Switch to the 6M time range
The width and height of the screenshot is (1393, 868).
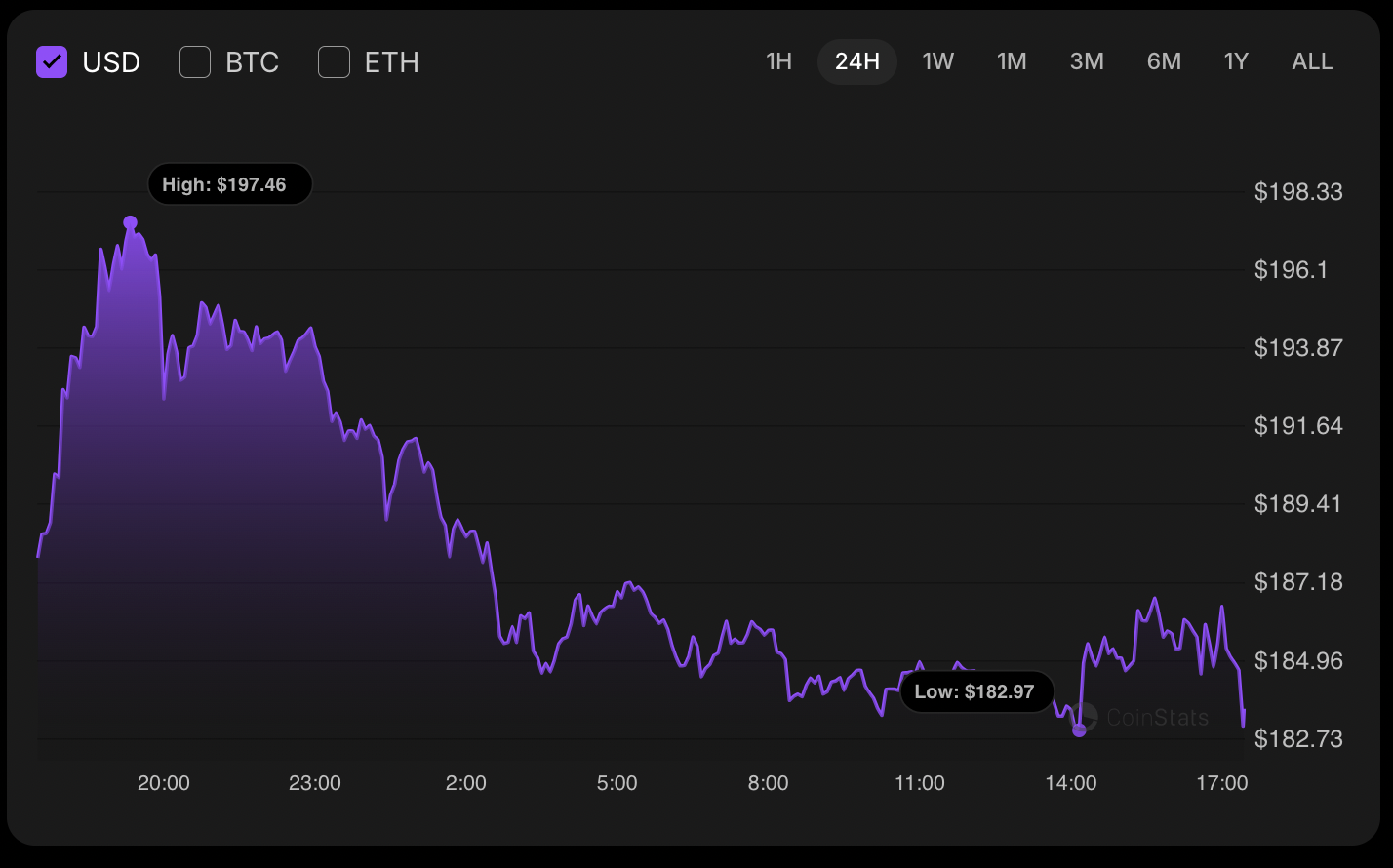[1164, 61]
